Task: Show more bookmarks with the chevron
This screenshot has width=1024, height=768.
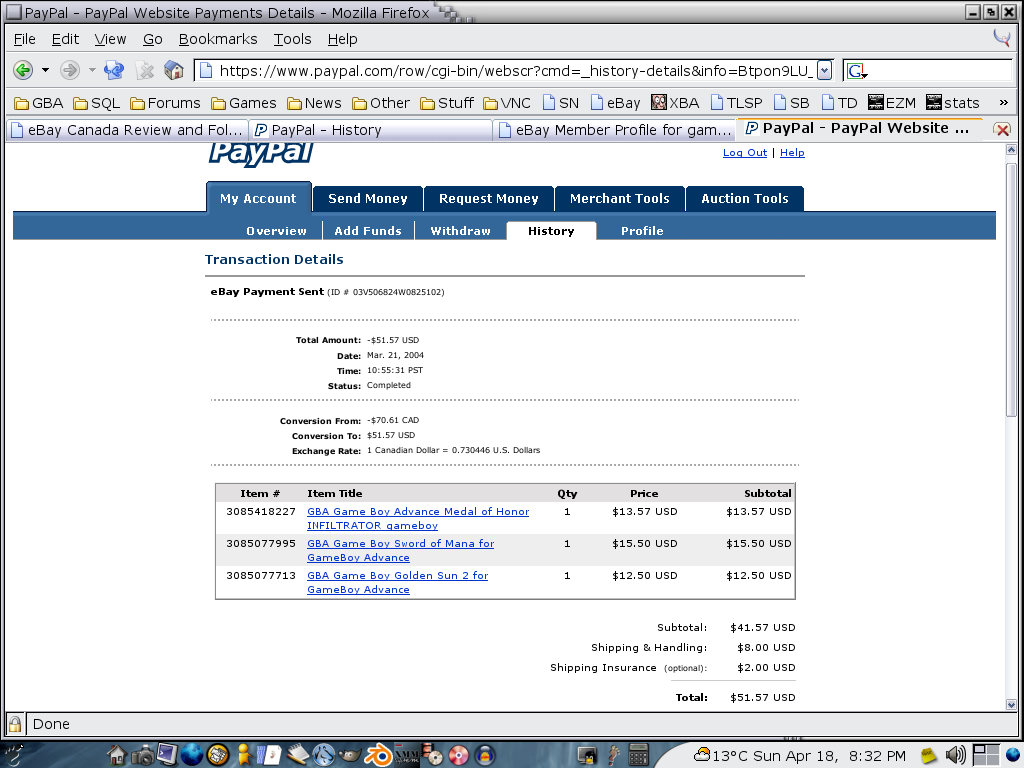Action: (1003, 103)
